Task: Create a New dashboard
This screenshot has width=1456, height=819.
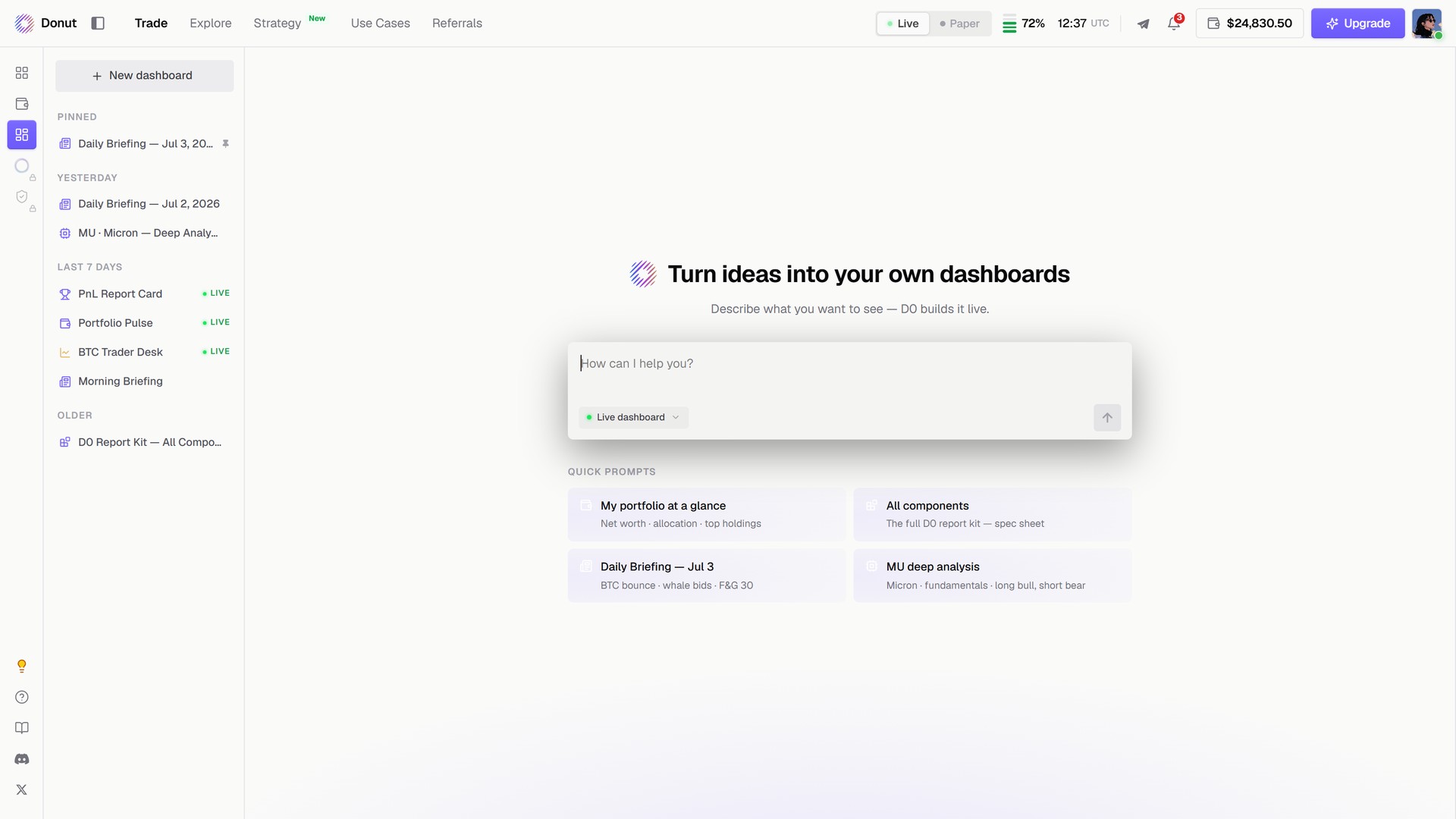Action: click(144, 76)
